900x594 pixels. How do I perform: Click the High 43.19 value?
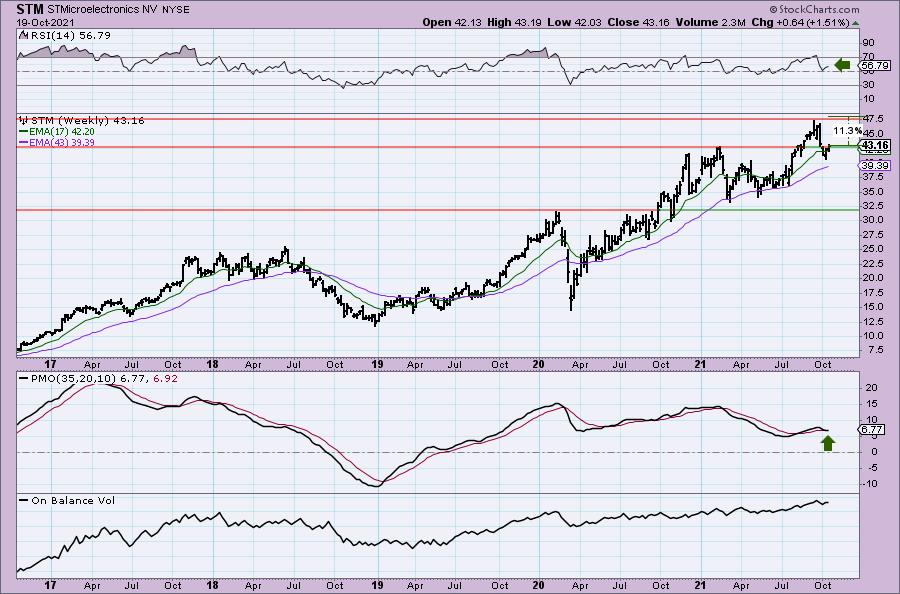pos(515,22)
